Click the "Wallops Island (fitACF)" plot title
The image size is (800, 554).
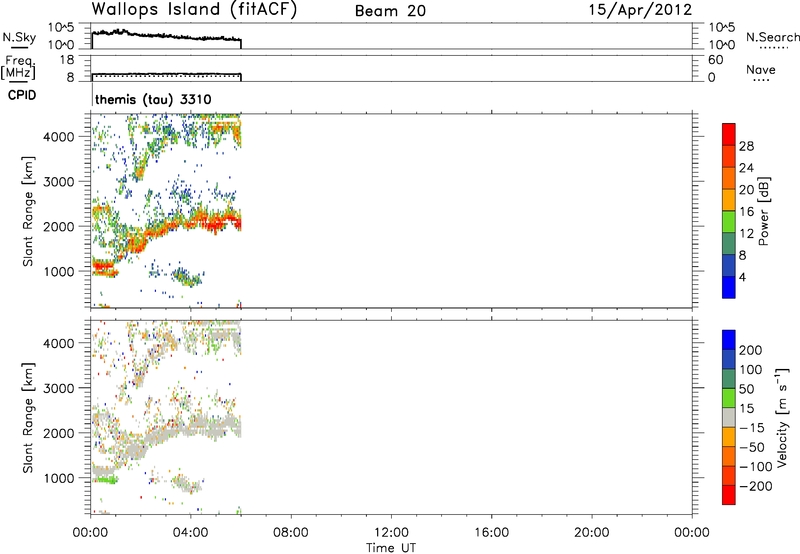tap(194, 9)
